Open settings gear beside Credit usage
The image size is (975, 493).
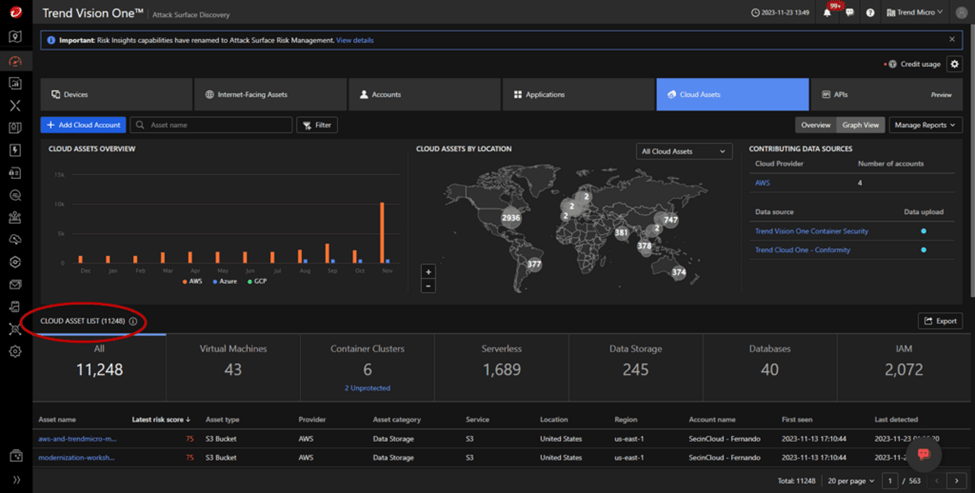(954, 64)
